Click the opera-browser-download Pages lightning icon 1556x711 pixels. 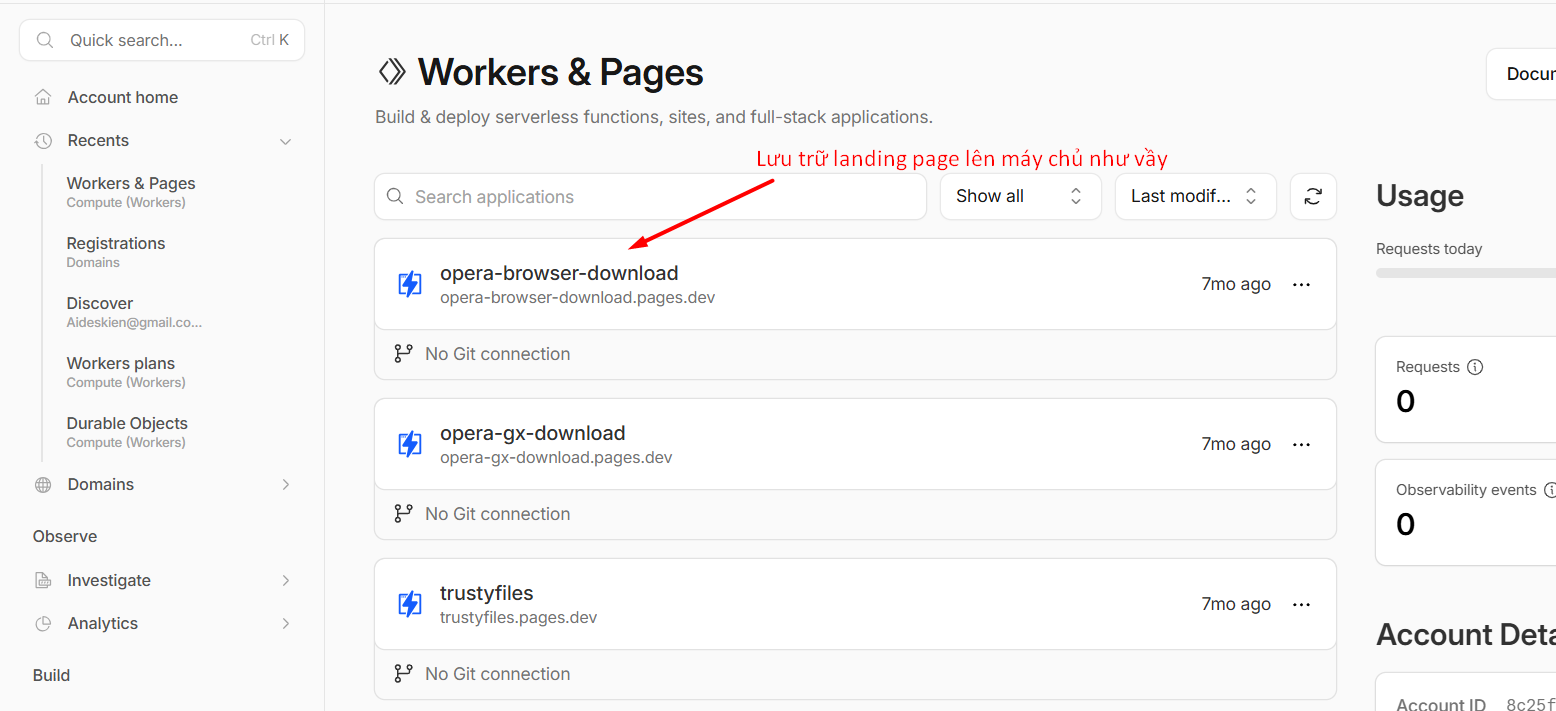point(410,284)
